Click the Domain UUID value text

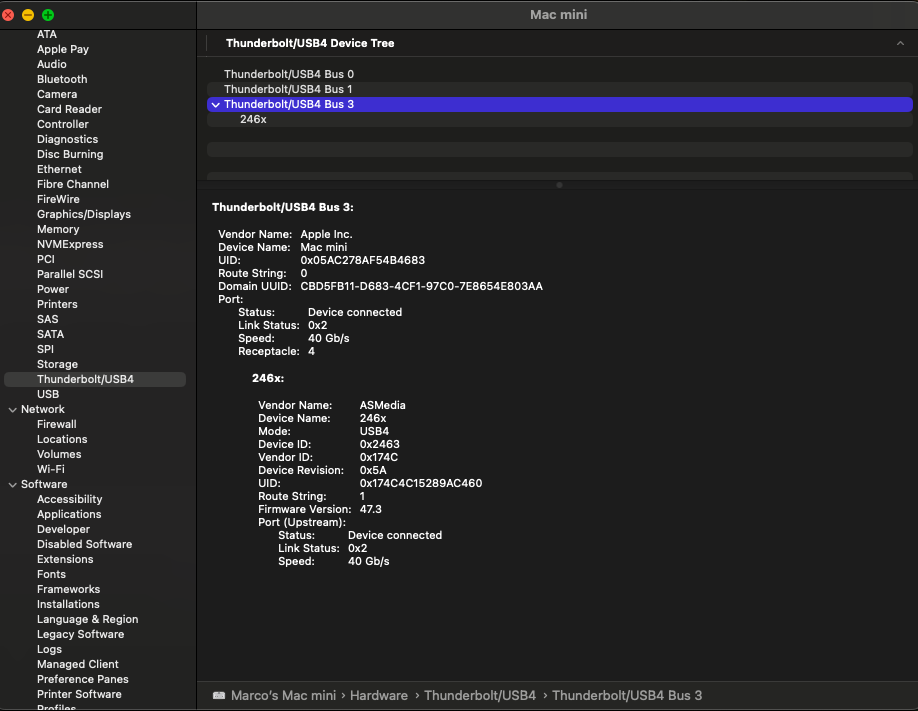pyautogui.click(x=422, y=286)
